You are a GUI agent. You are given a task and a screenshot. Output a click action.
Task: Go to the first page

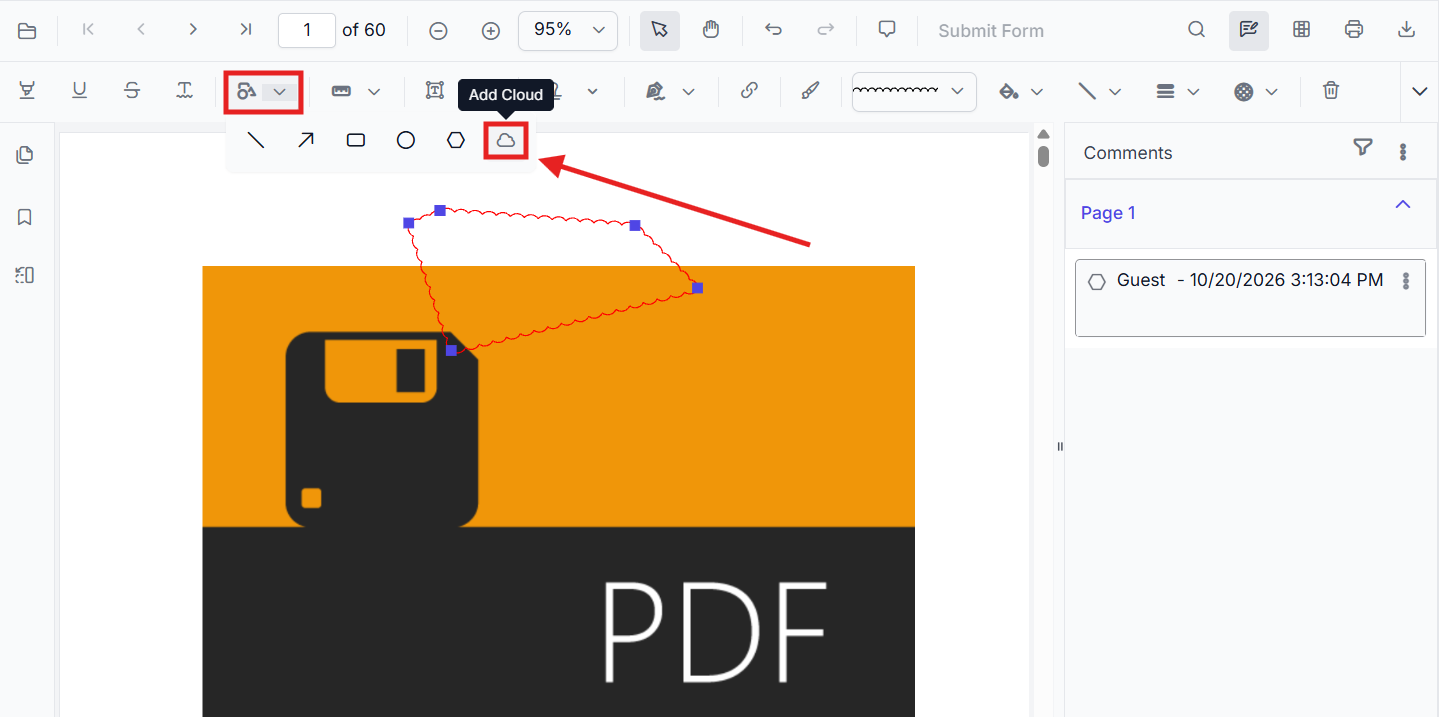pos(88,30)
